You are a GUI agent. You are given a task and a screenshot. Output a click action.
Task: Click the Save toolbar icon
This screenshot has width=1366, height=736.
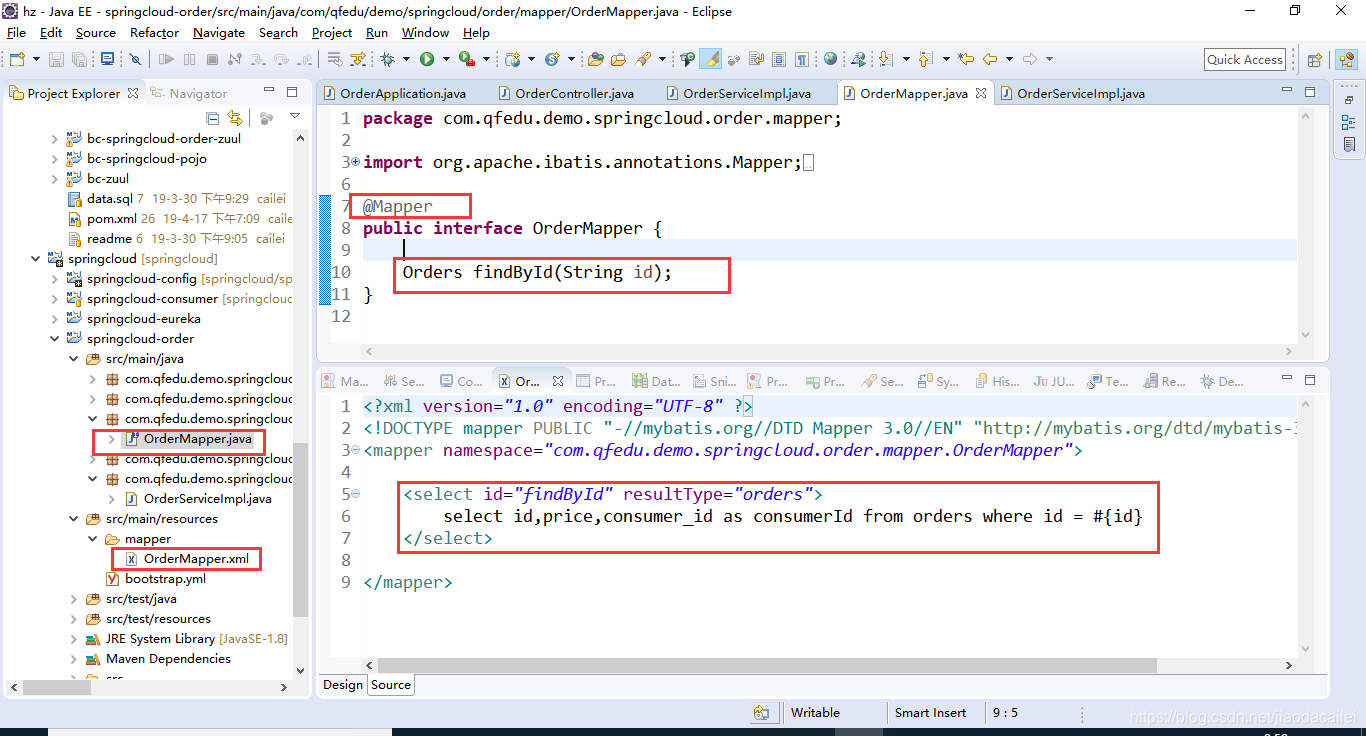point(56,59)
